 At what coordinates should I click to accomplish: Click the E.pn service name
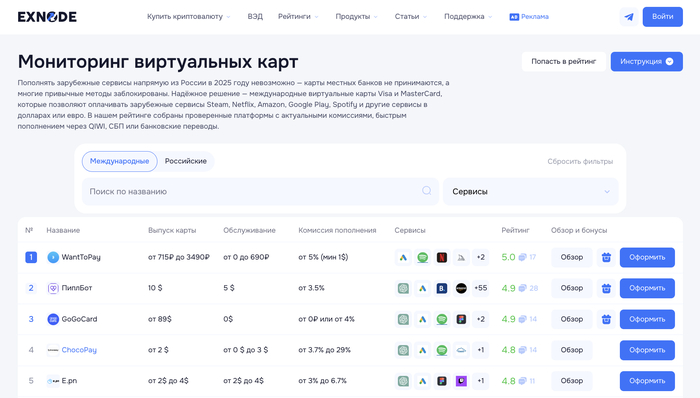pos(69,381)
